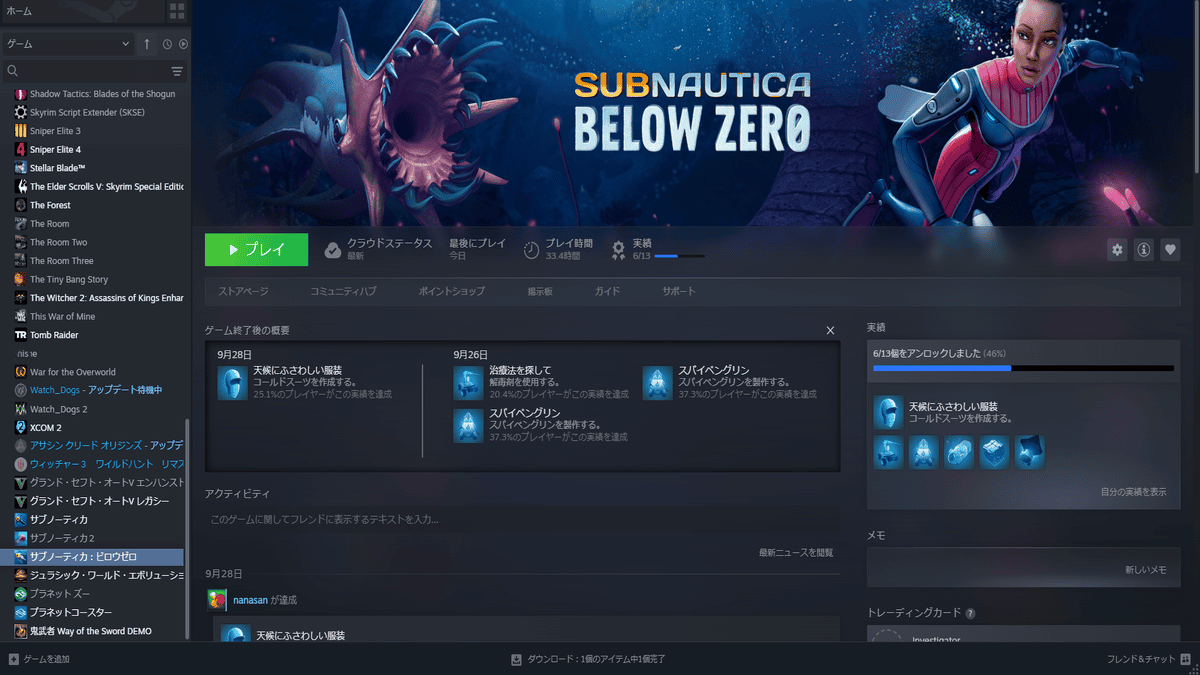Image resolution: width=1200 pixels, height=675 pixels.
Task: Click the Tomb Raider TR icon in the list
Action: (x=21, y=335)
